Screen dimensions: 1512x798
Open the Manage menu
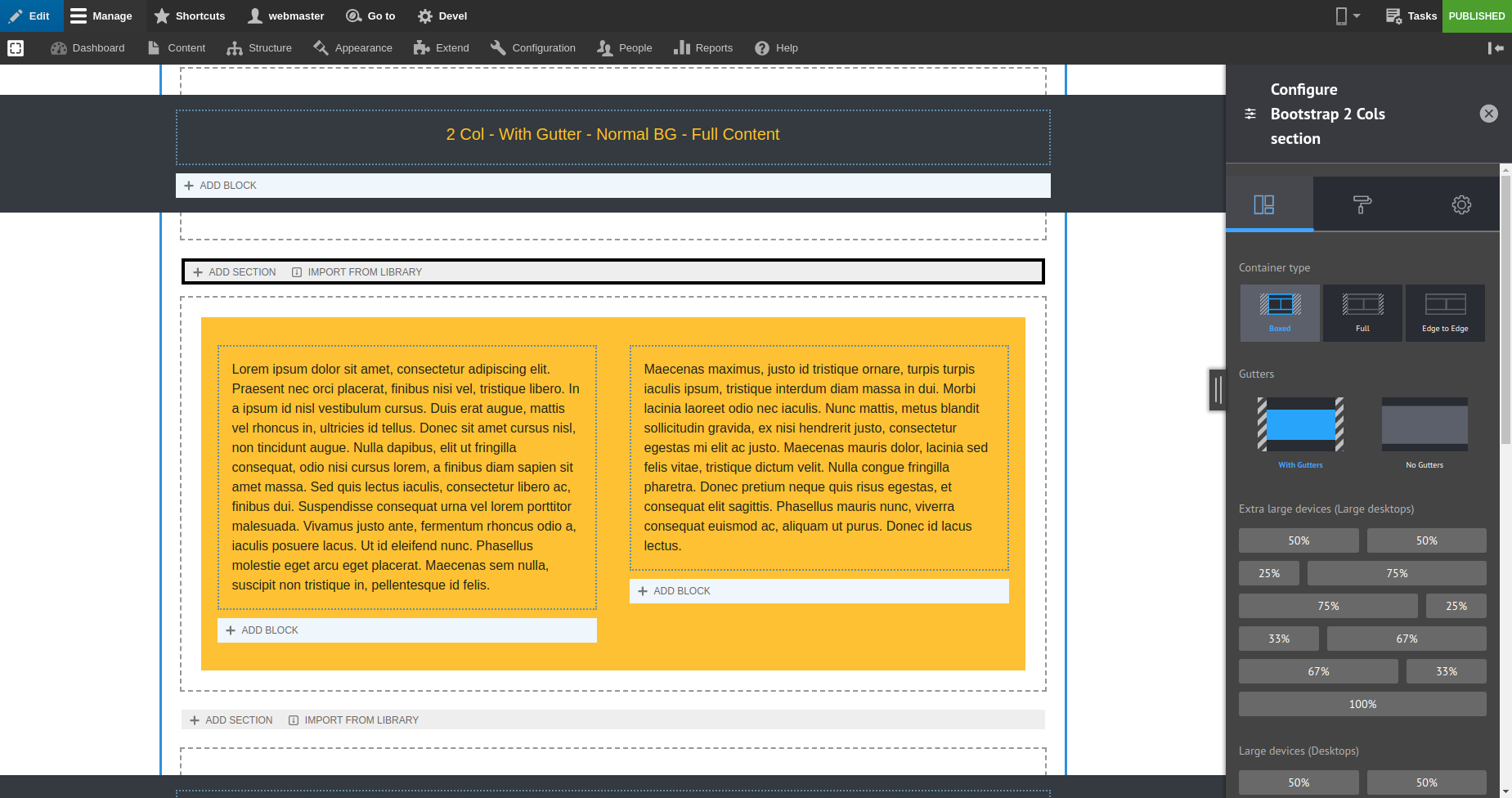(102, 16)
